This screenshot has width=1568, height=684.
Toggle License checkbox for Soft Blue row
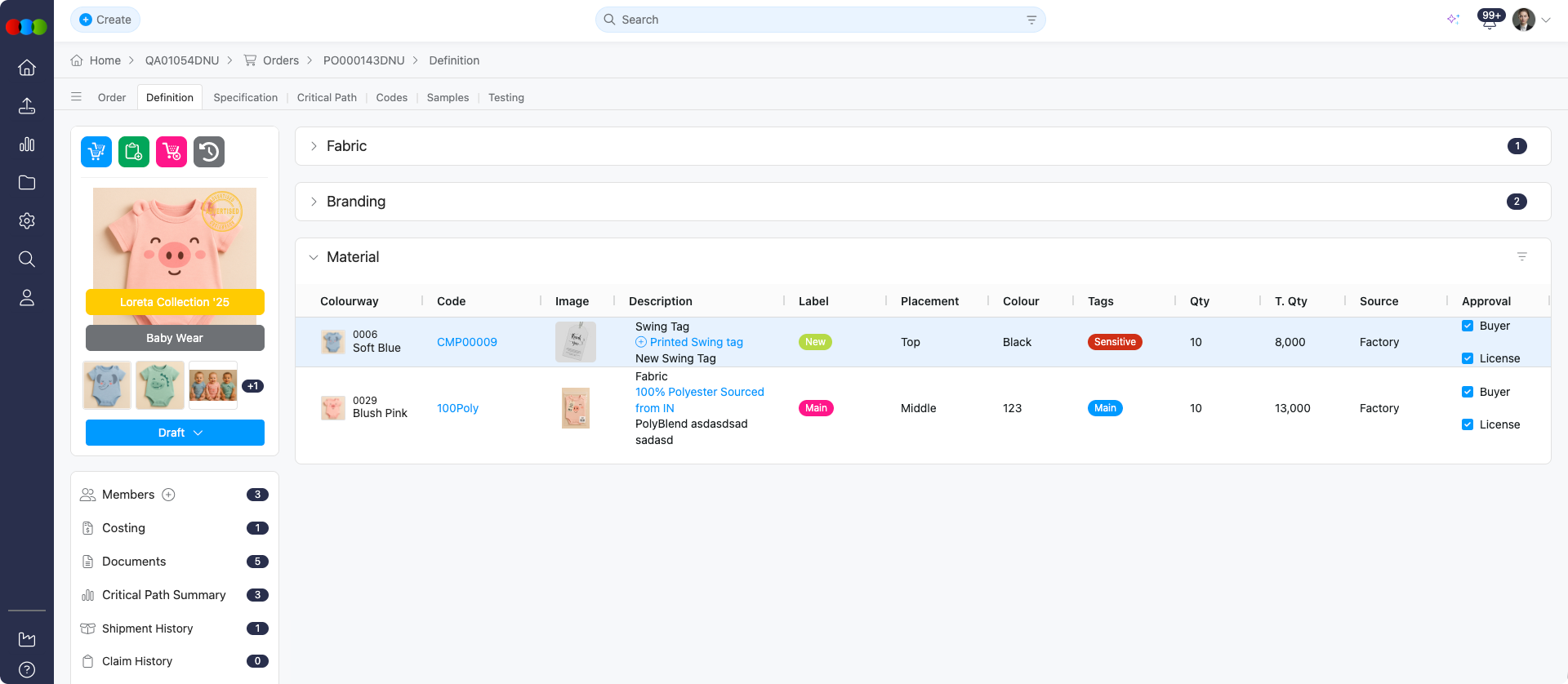tap(1468, 358)
